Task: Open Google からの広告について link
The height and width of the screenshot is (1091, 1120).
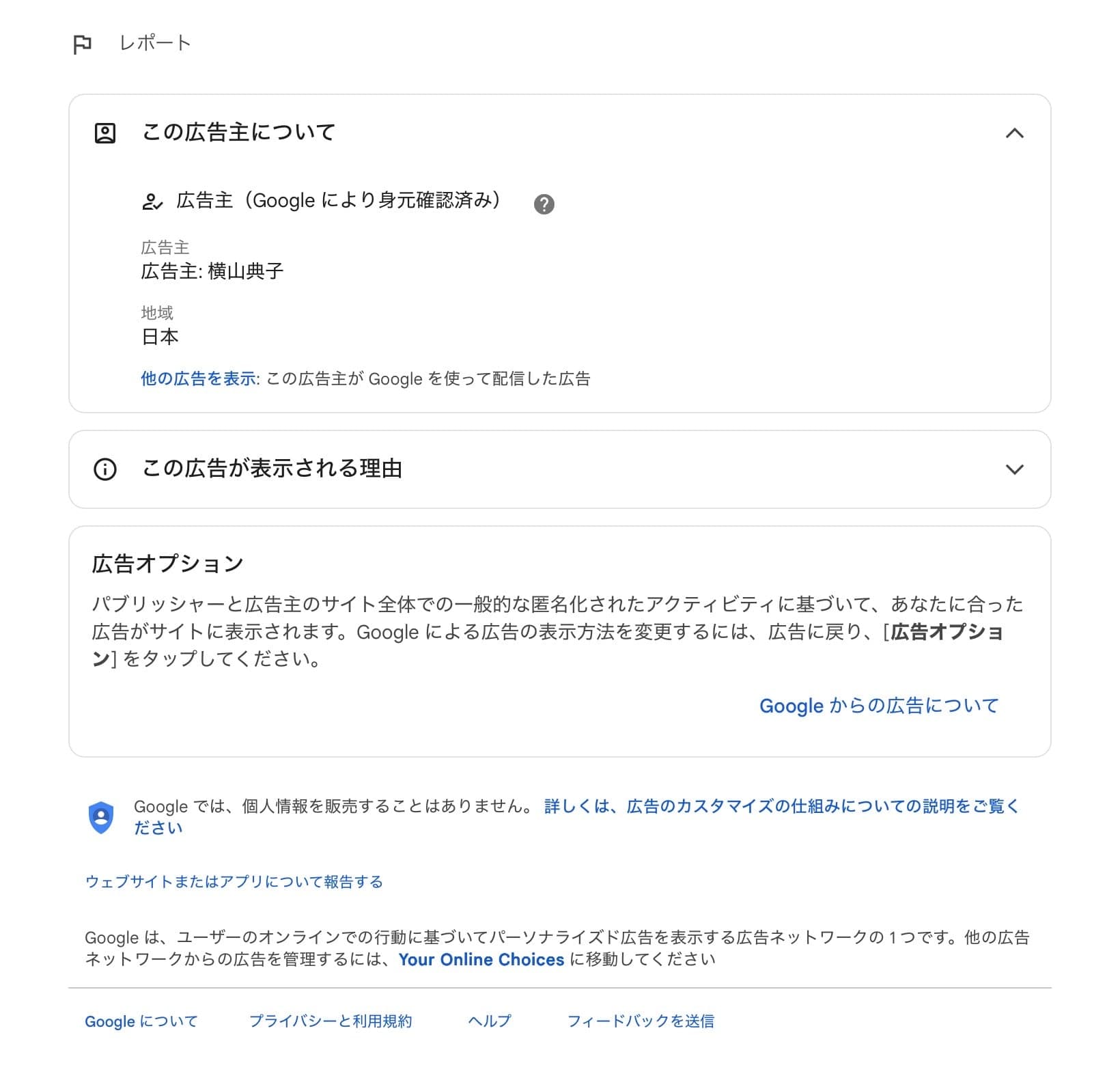Action: (879, 706)
